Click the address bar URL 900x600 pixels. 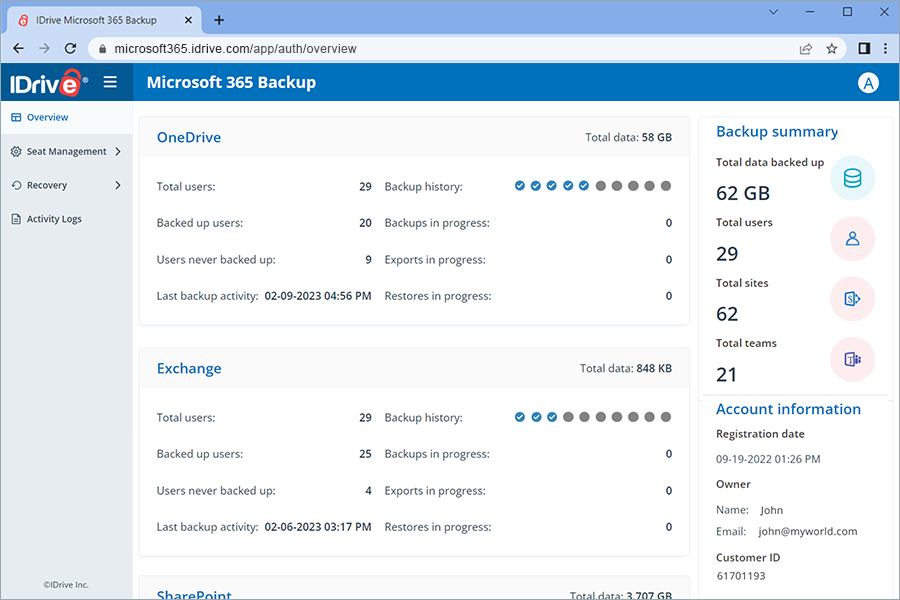coord(235,49)
